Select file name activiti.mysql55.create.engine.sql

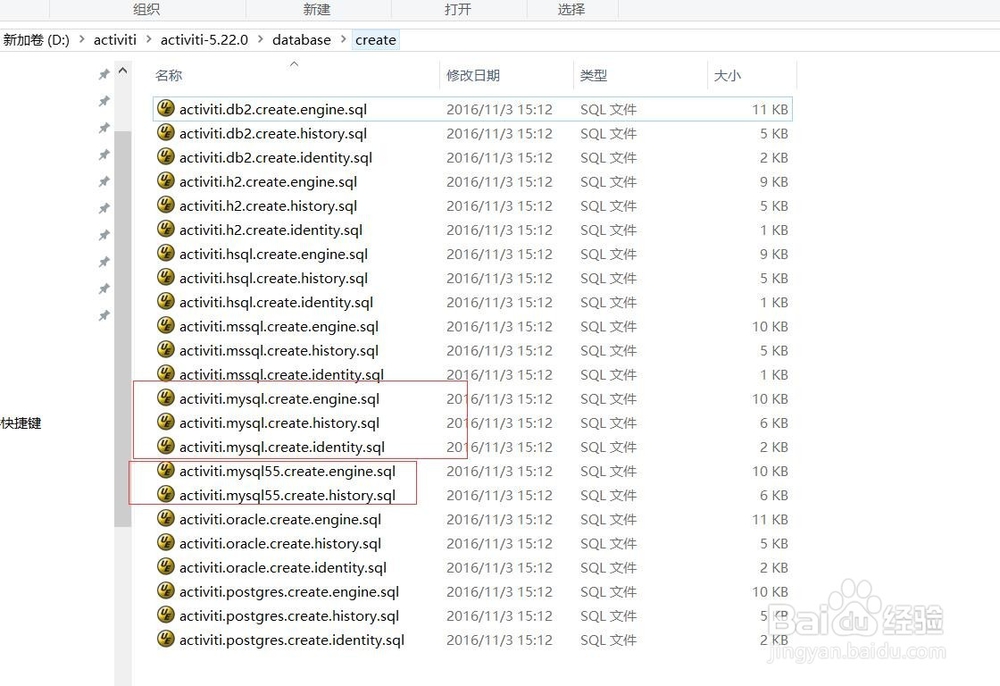click(287, 471)
